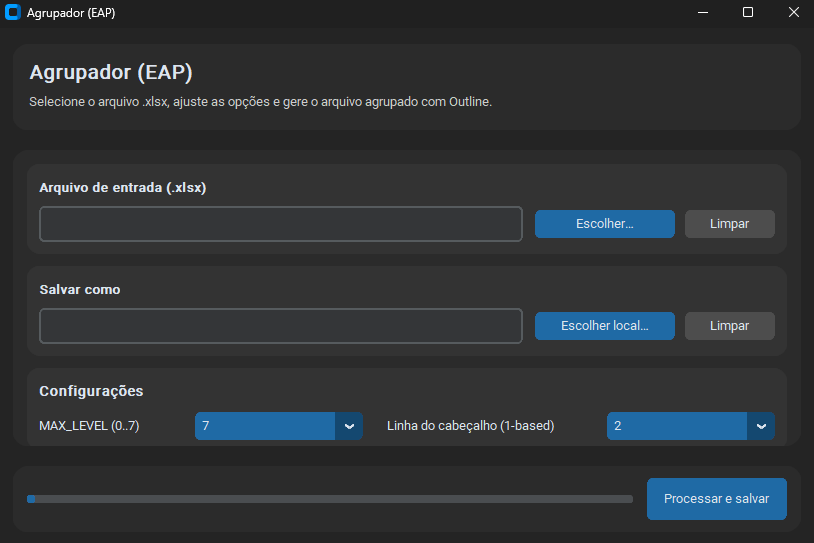
Task: Click the Salvar como label
Action: point(80,290)
